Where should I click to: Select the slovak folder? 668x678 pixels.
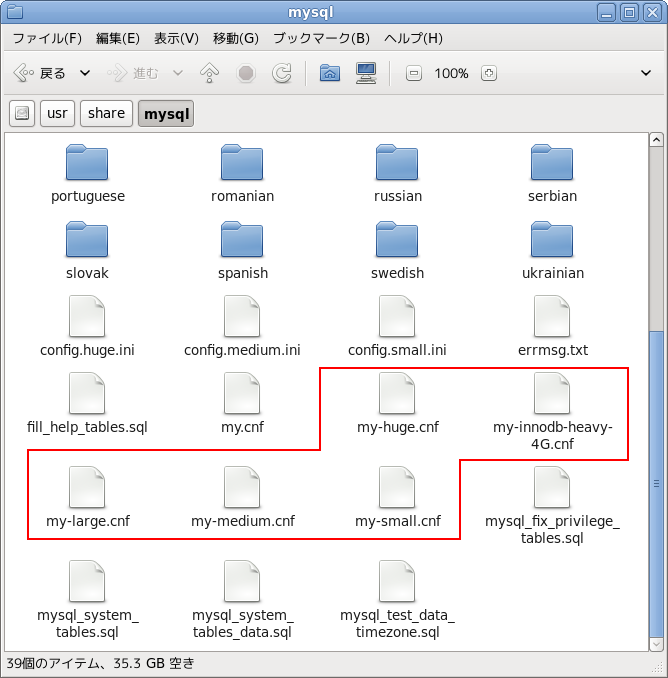(x=87, y=251)
